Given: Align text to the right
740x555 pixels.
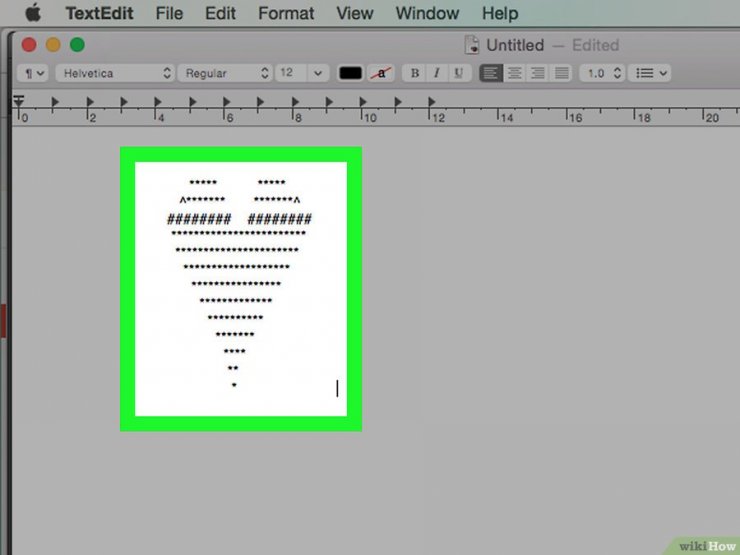Looking at the screenshot, I should pos(538,73).
